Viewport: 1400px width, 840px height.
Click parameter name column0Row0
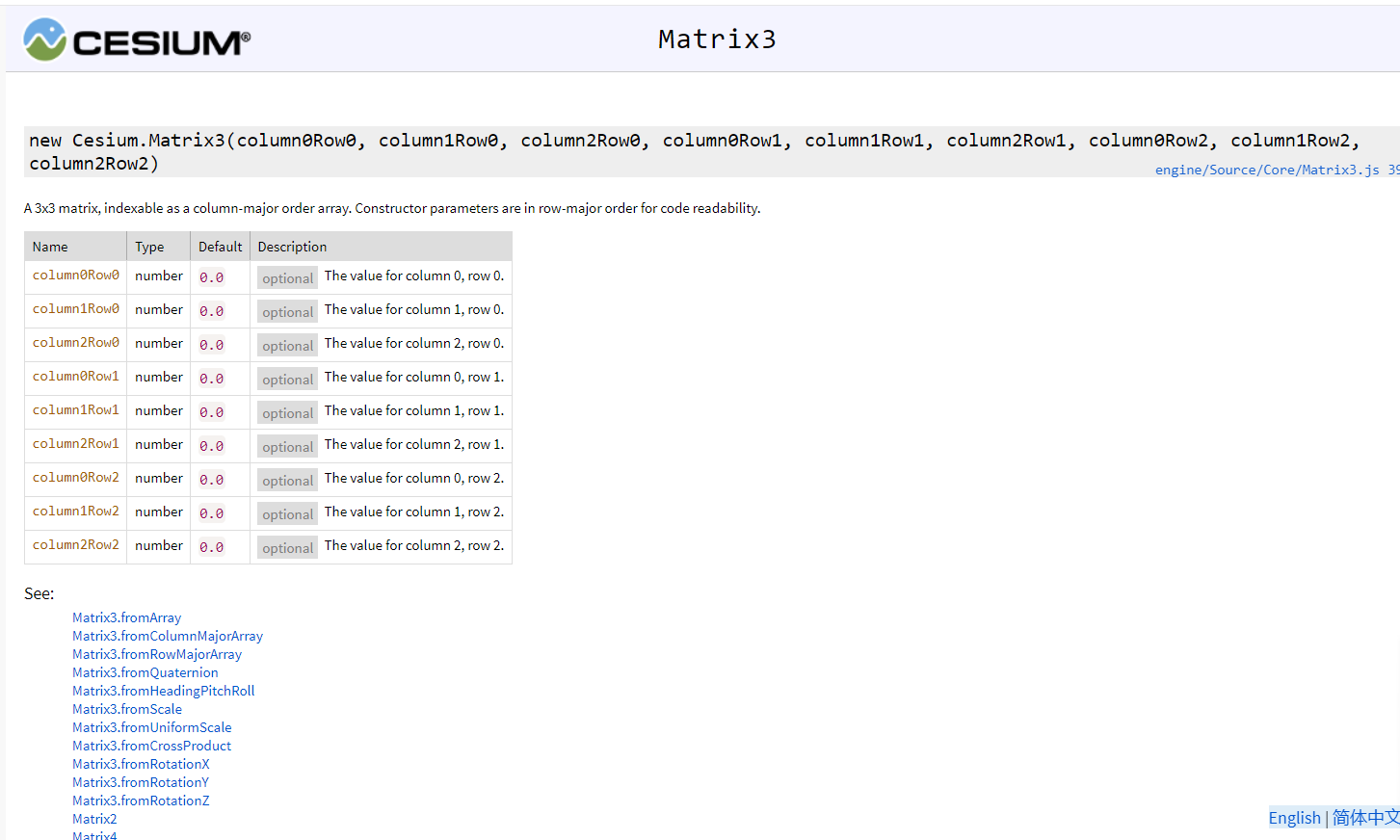click(76, 276)
